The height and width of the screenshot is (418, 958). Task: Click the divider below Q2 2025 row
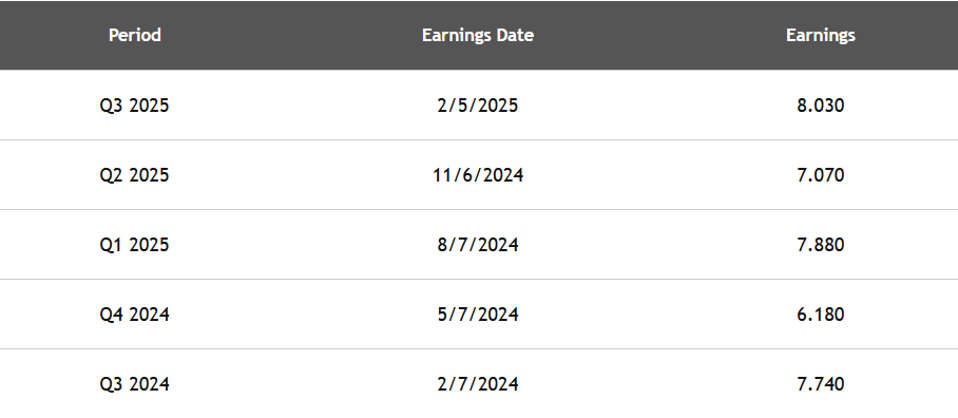[479, 210]
